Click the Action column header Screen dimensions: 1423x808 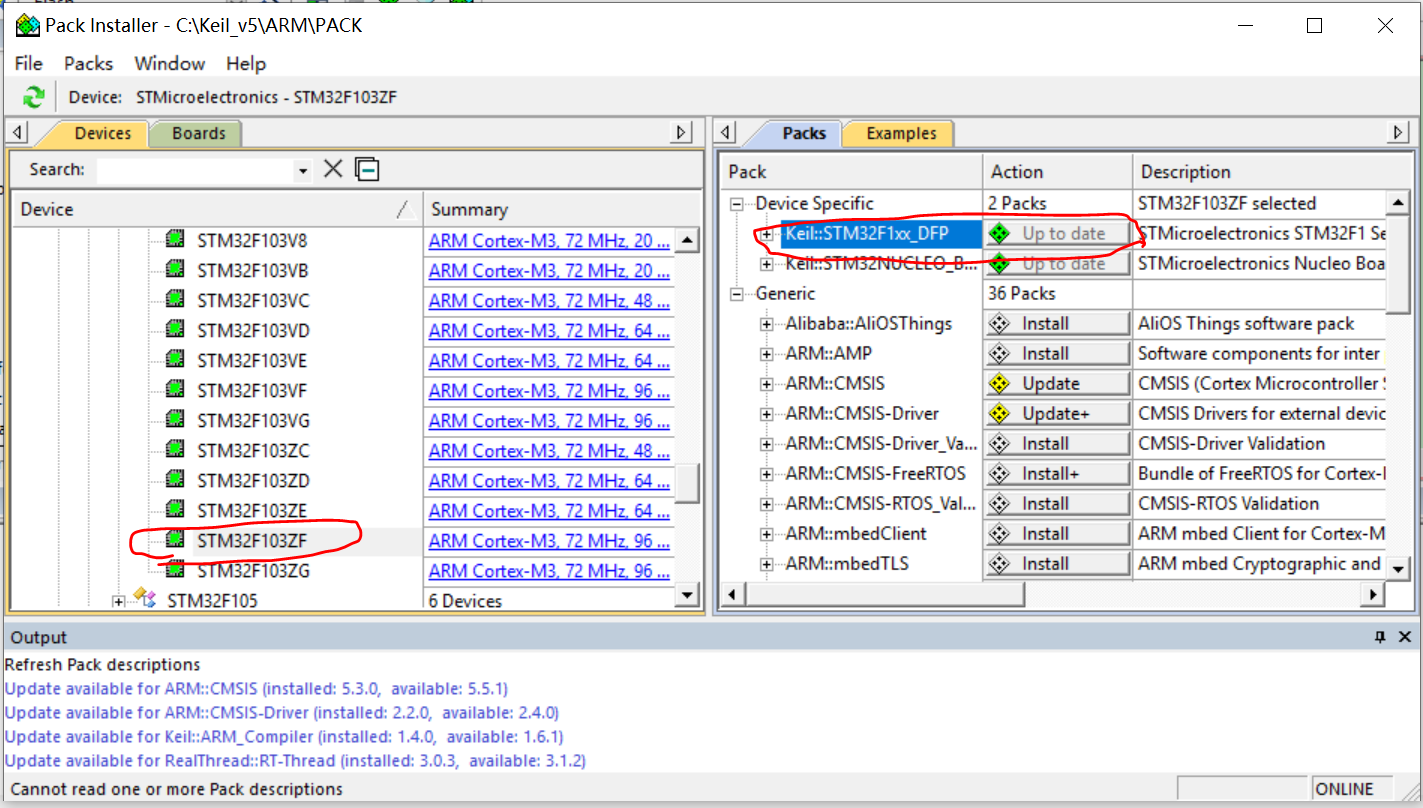pos(1057,172)
